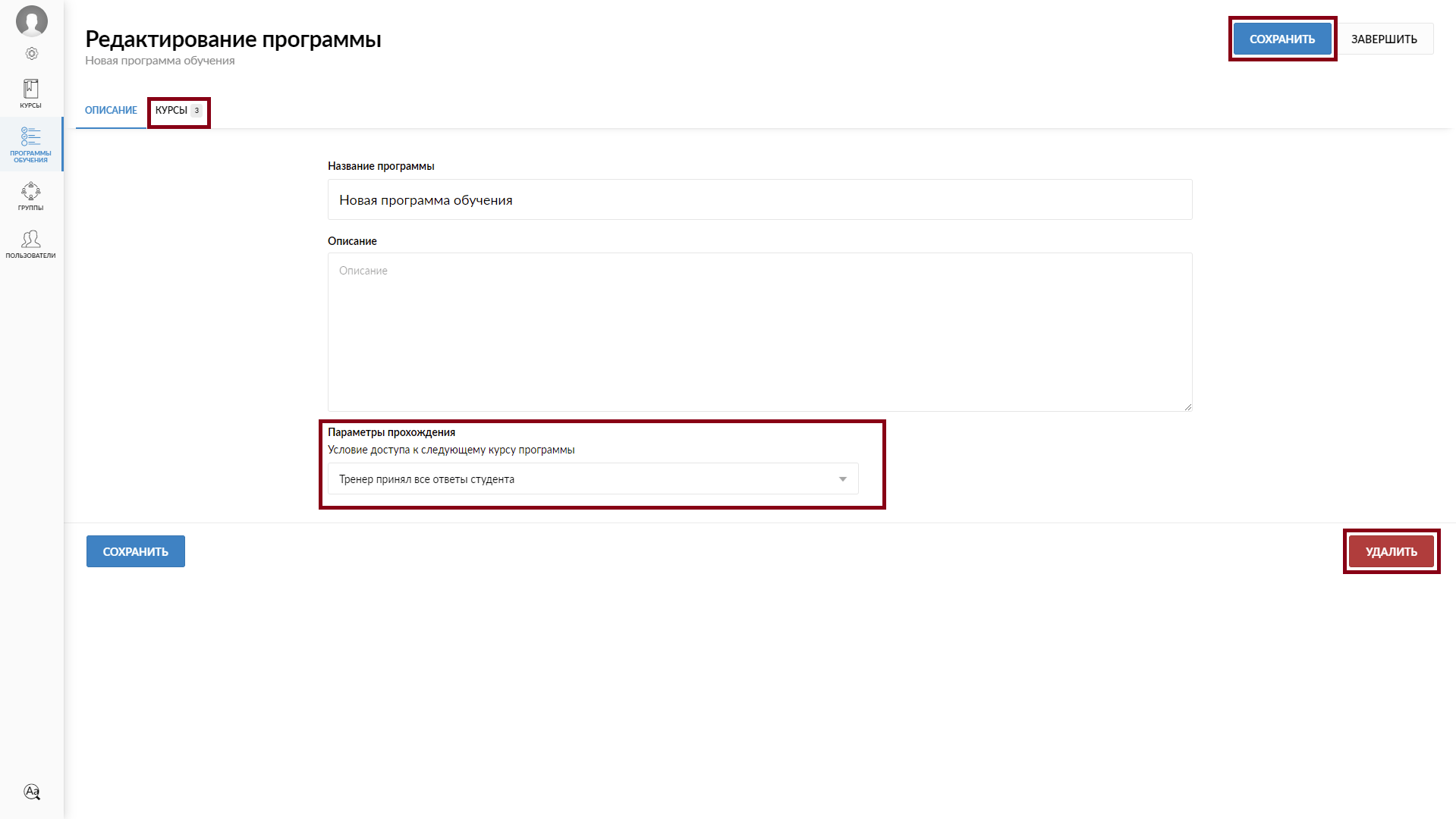Open the Группы section in sidebar
The width and height of the screenshot is (1456, 819).
[31, 196]
